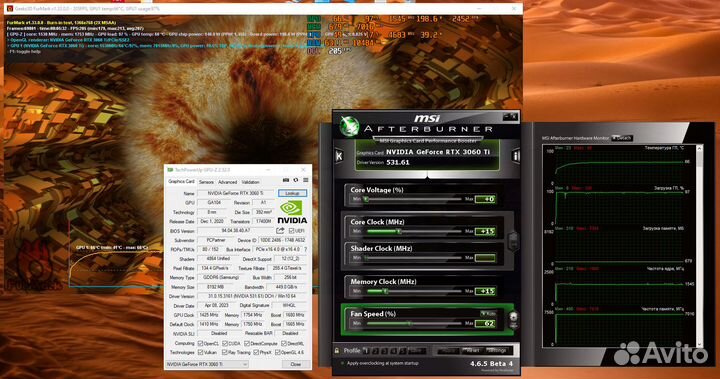Open the Afterburner information (i) button

coord(516,156)
